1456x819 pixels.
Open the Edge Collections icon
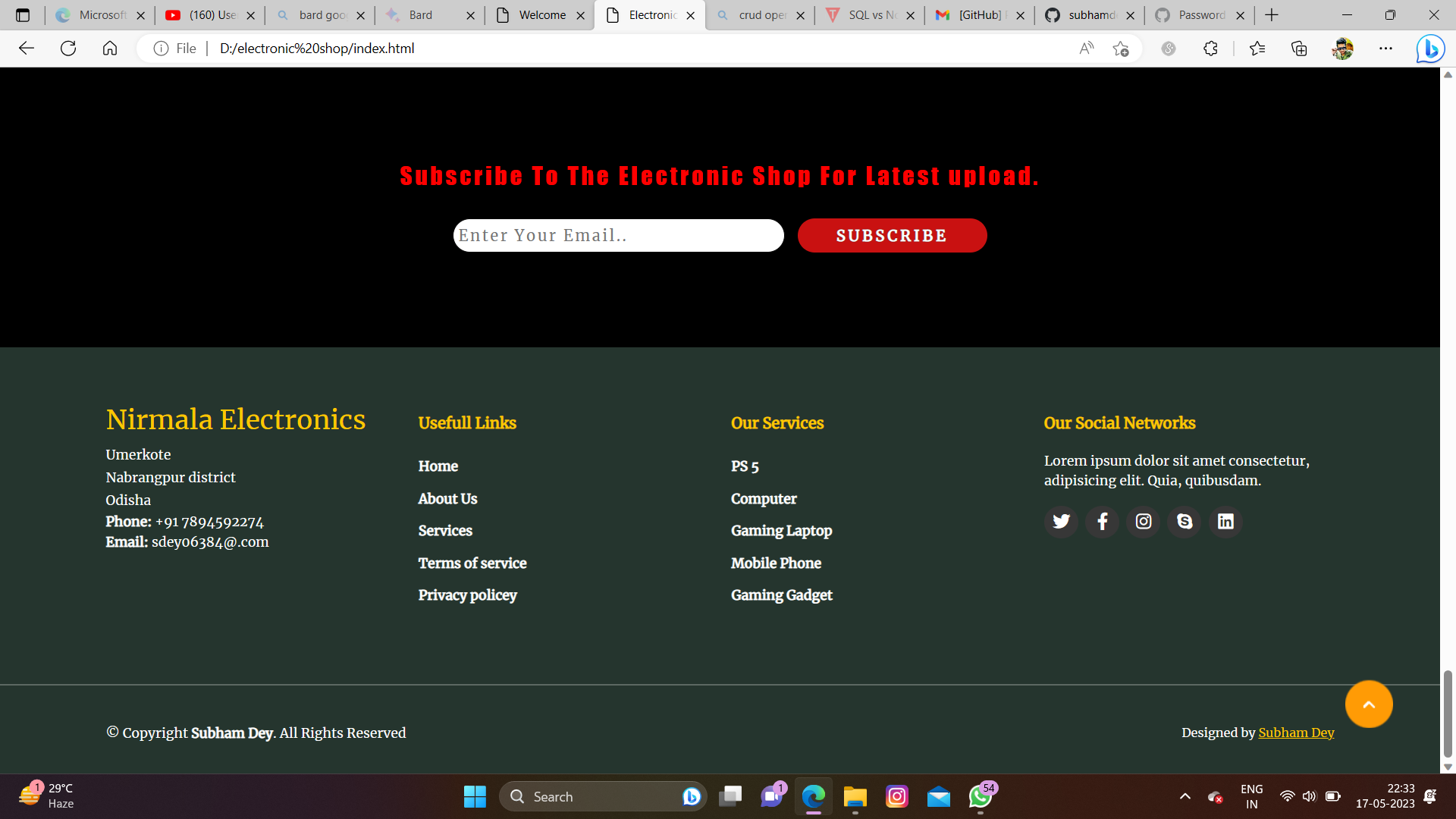click(1300, 49)
